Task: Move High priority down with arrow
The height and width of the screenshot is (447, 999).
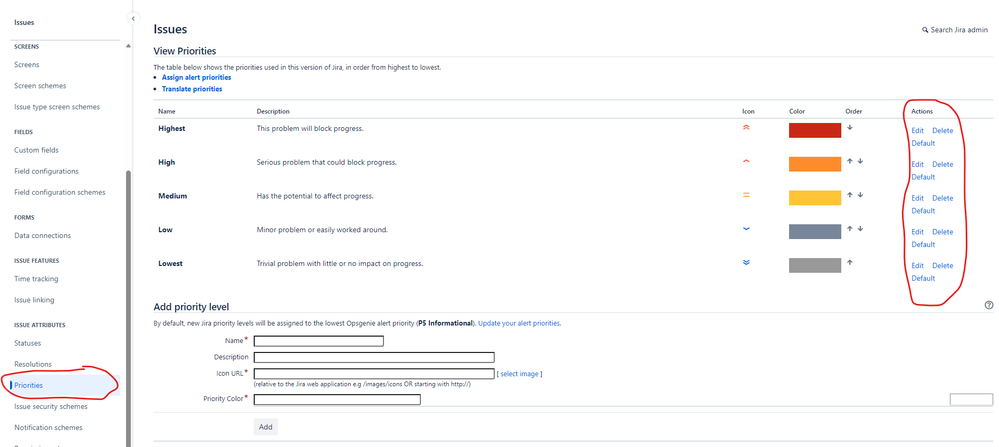Action: tap(860, 161)
